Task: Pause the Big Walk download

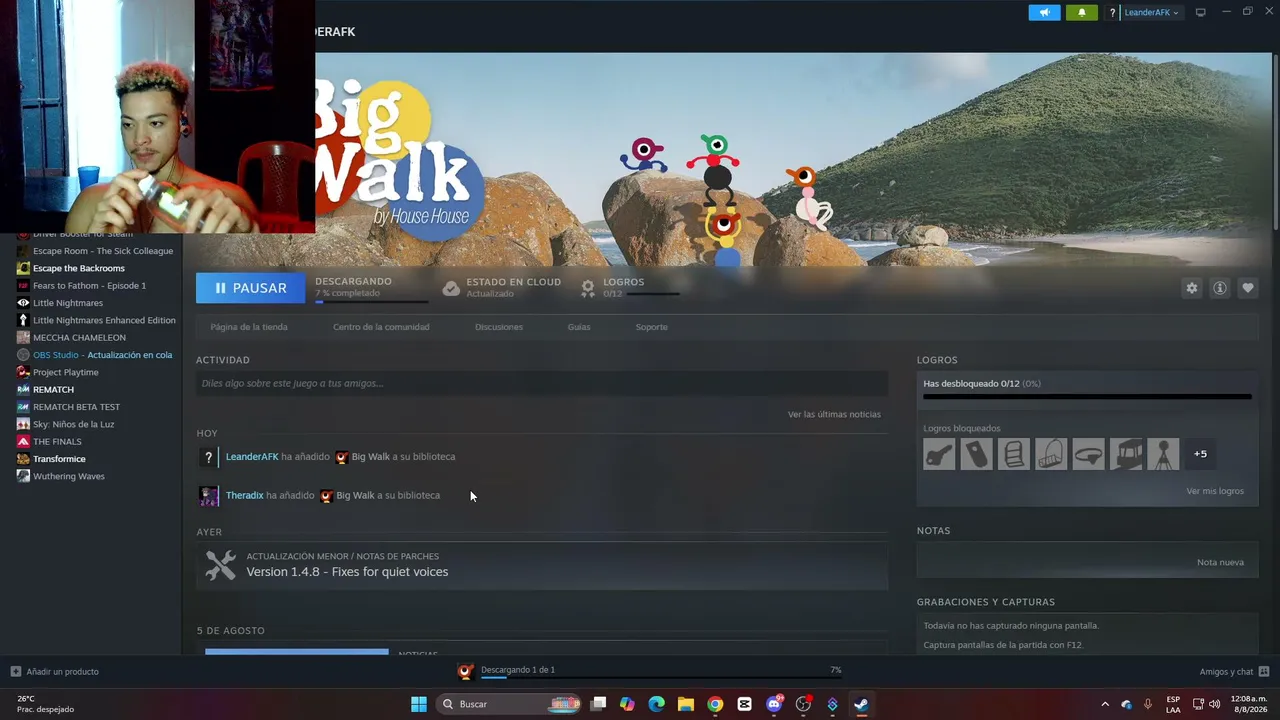Action: [250, 288]
